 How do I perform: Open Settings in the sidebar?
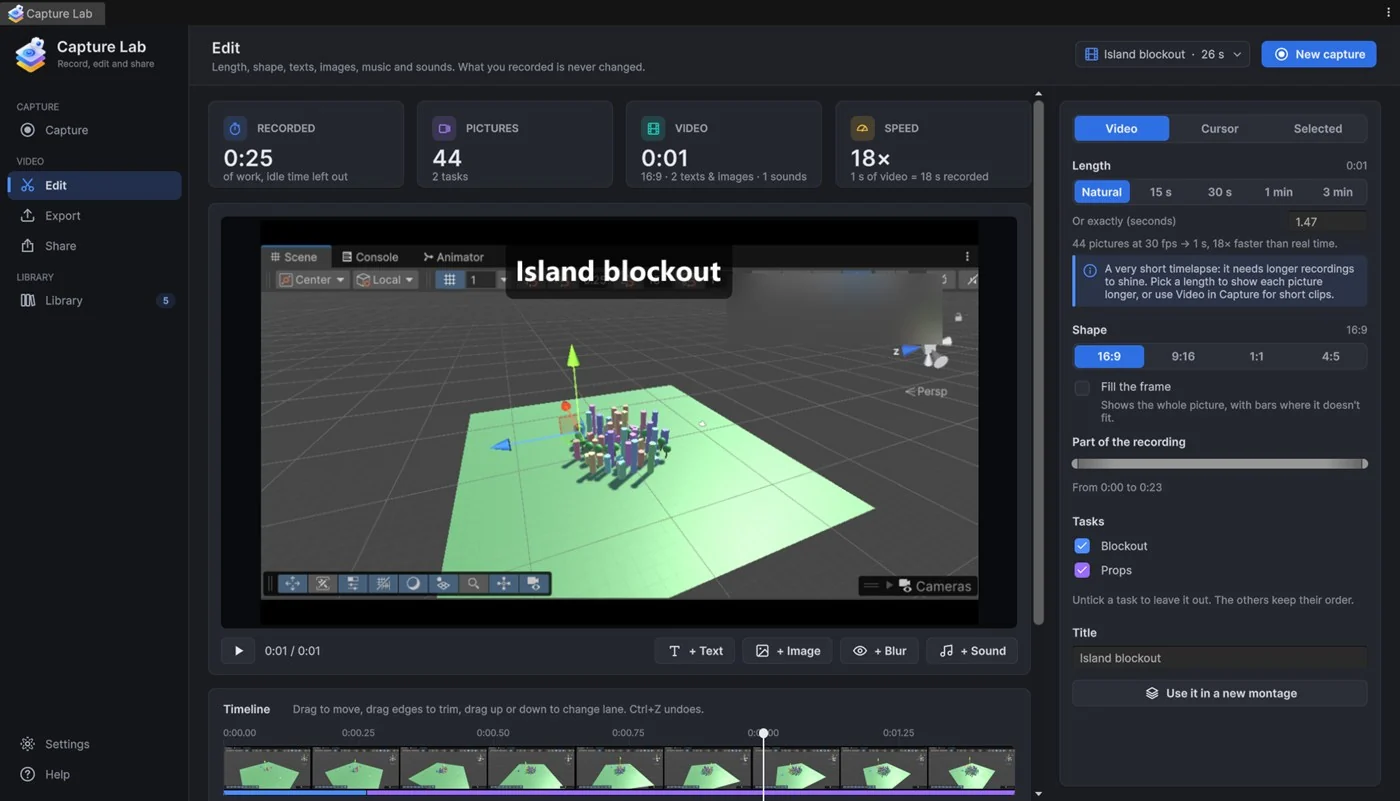coord(94,744)
